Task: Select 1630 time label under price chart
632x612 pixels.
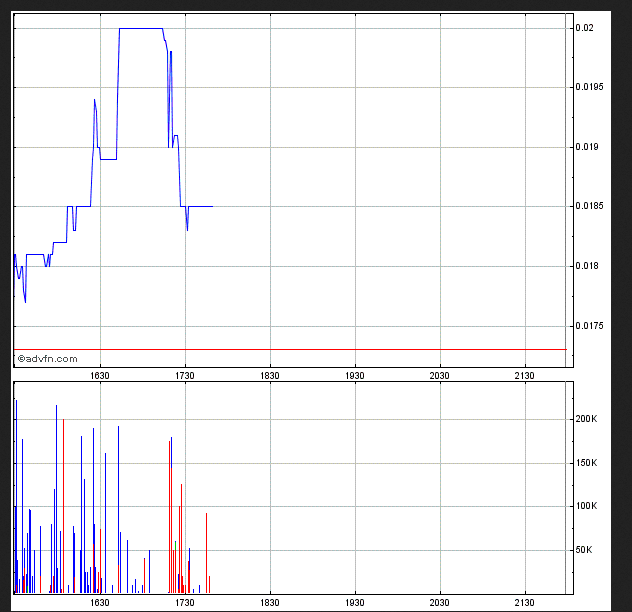Action: [x=99, y=375]
